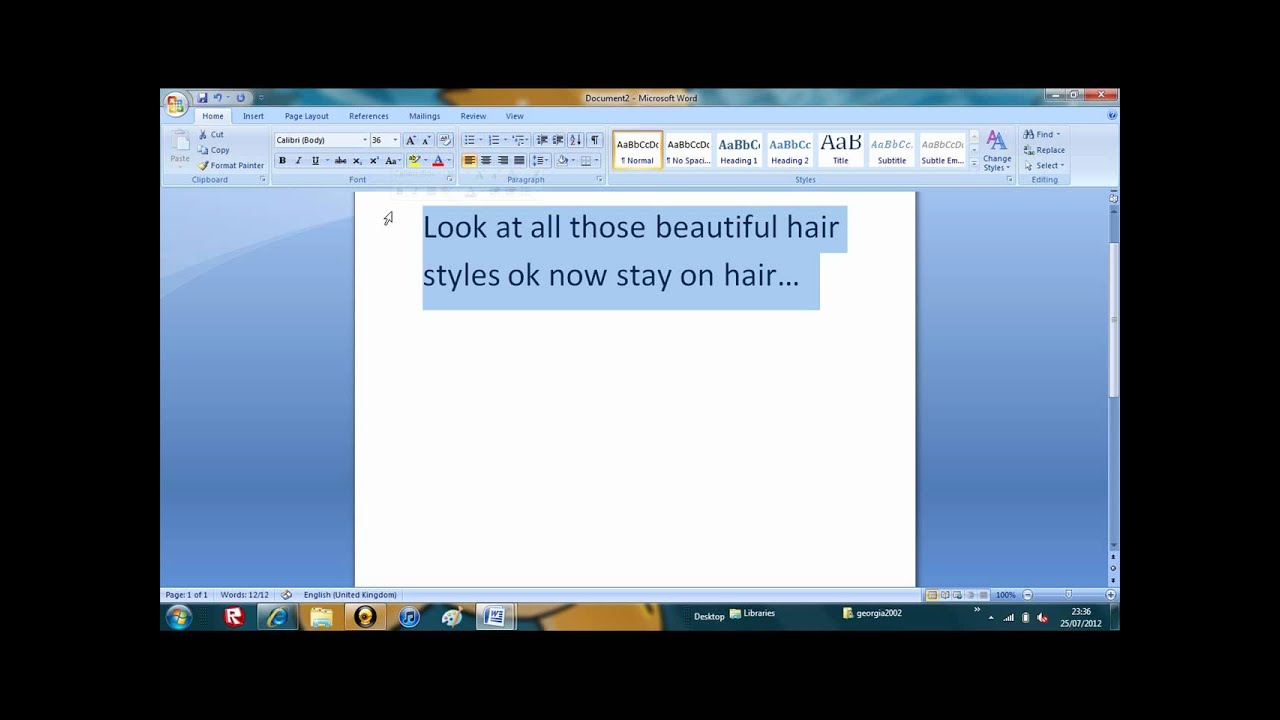Open the Office Button menu
1280x720 pixels.
click(x=175, y=103)
